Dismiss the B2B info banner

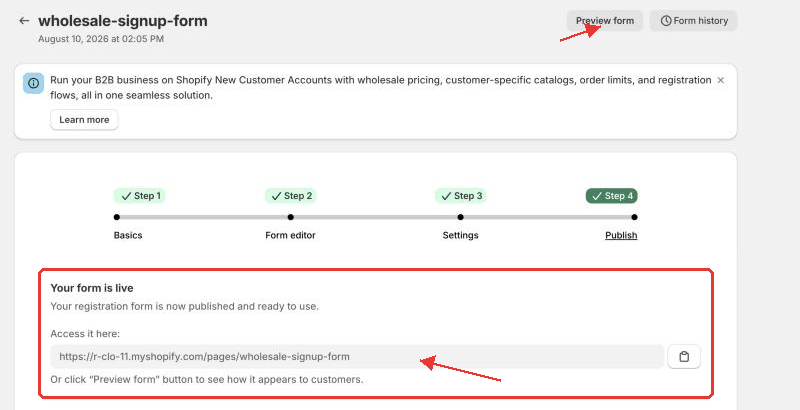pos(720,80)
